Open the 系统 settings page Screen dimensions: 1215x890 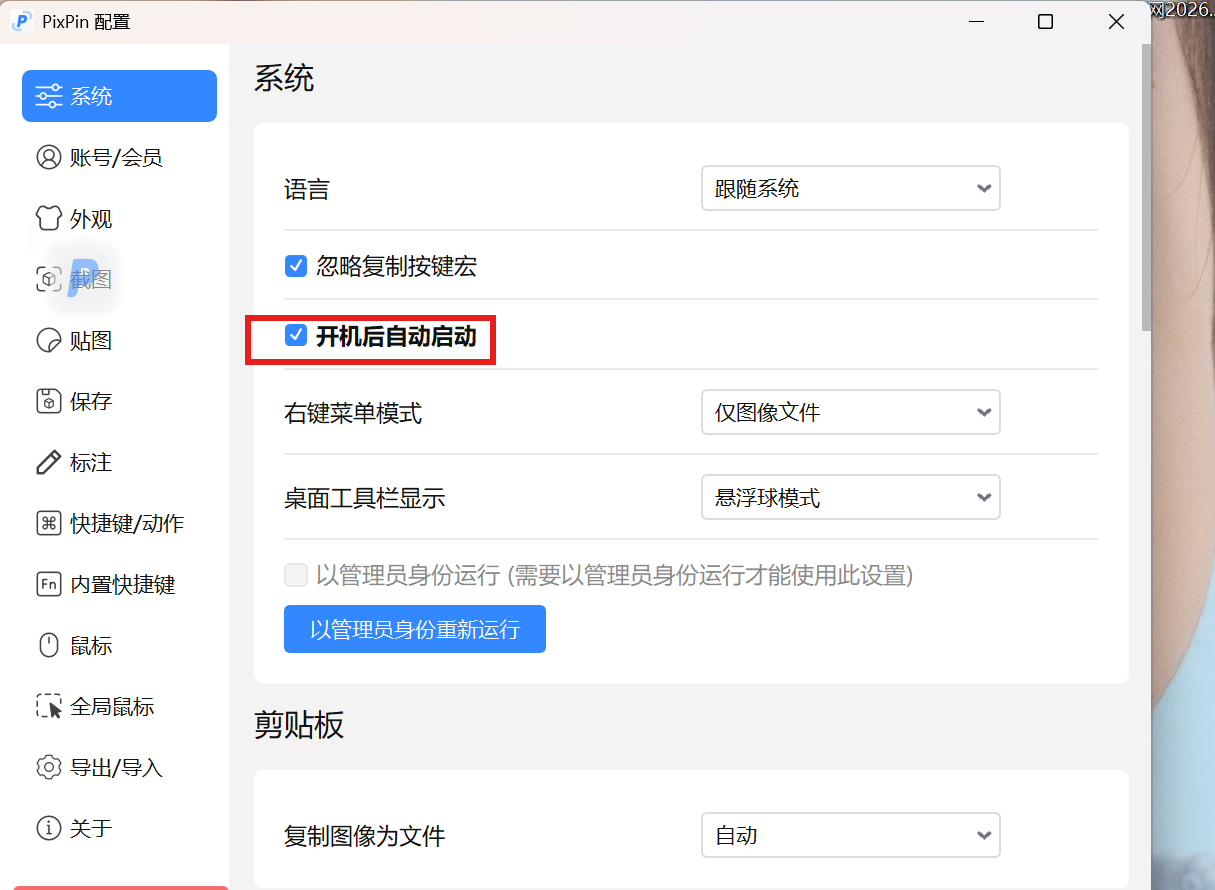coord(119,96)
